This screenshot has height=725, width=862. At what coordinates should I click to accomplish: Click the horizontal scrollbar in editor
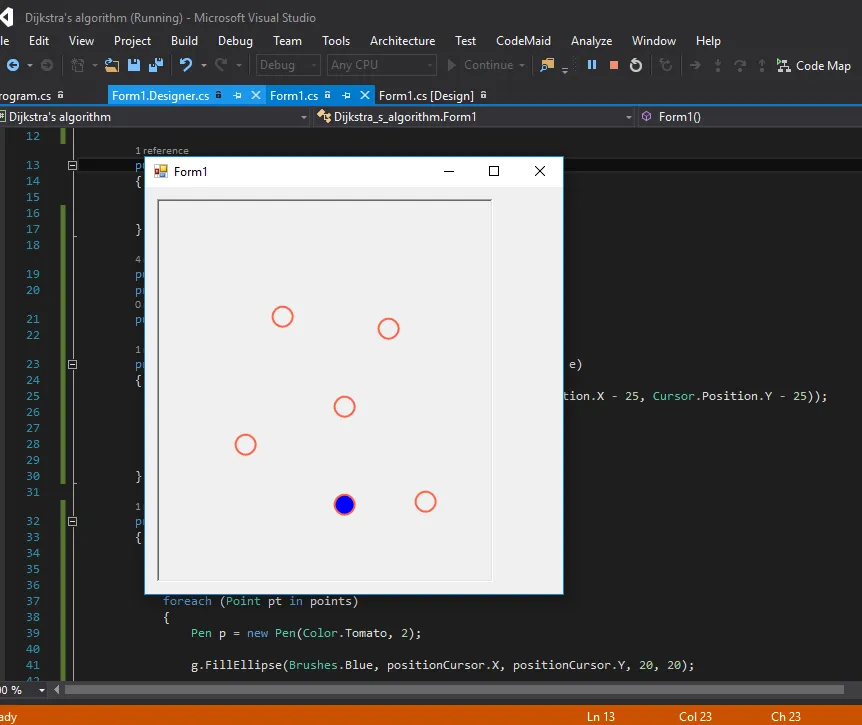(450, 690)
